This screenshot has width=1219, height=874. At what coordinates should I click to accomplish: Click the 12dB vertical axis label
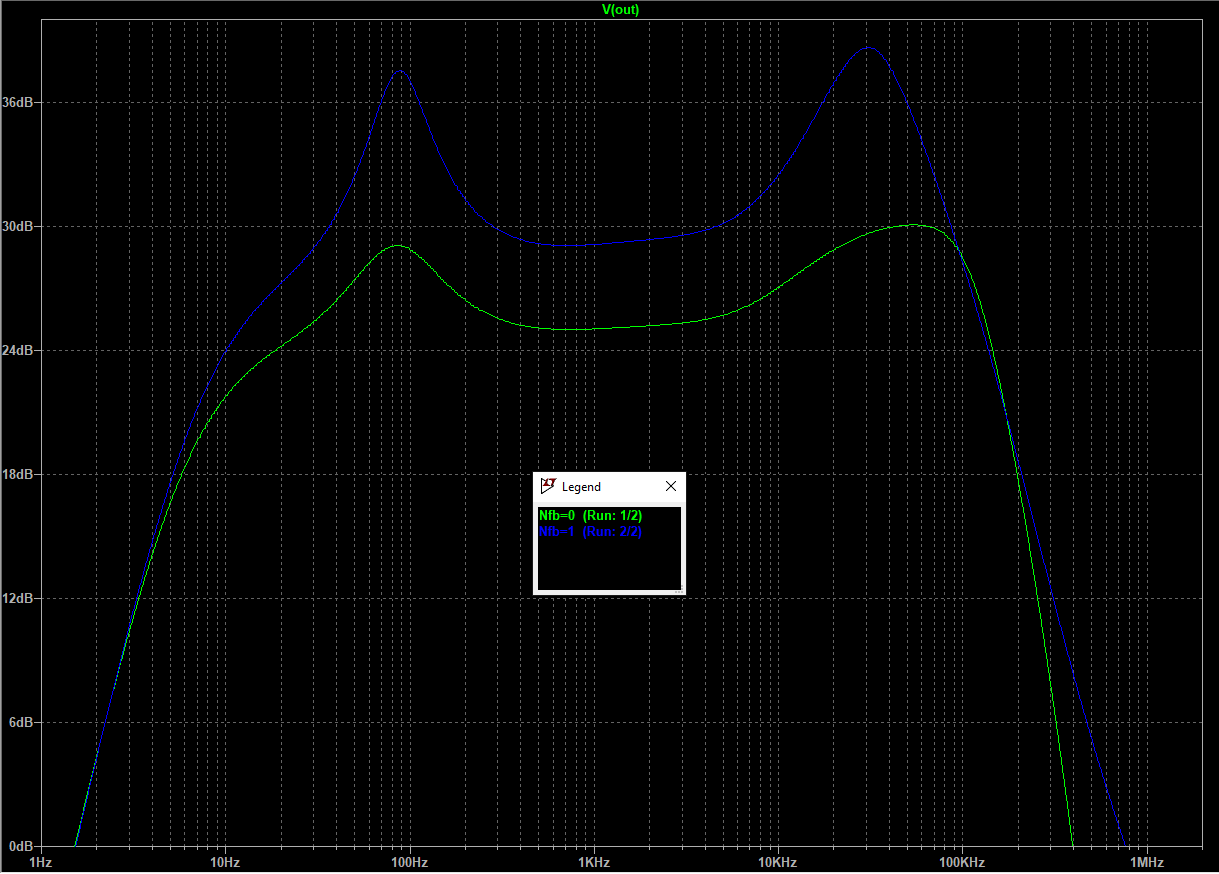[19, 599]
